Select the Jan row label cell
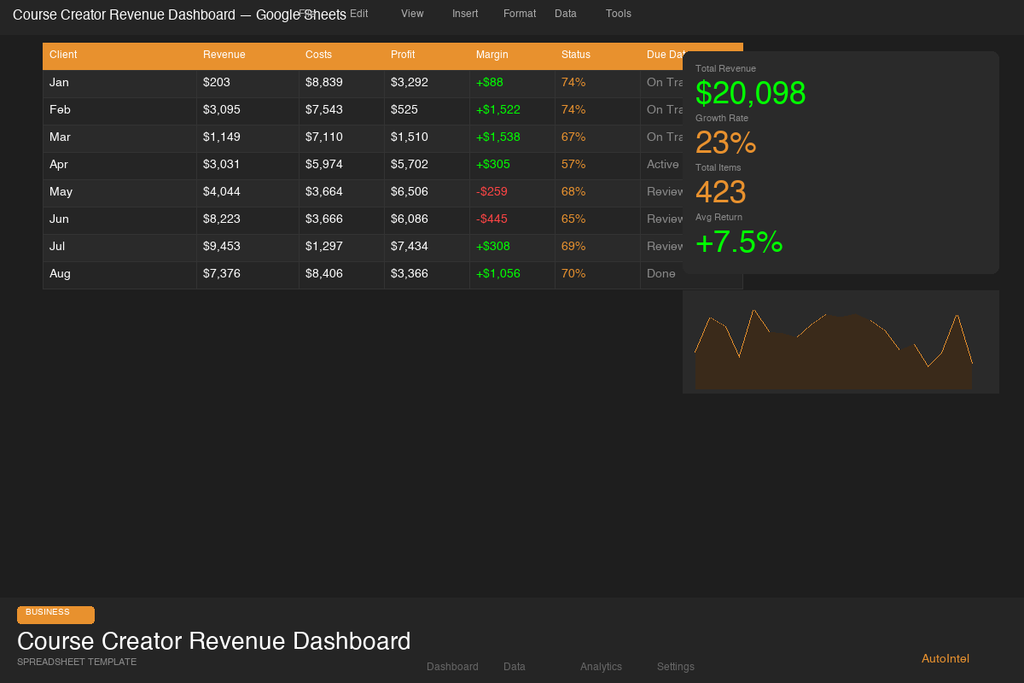The image size is (1024, 683). (x=120, y=83)
